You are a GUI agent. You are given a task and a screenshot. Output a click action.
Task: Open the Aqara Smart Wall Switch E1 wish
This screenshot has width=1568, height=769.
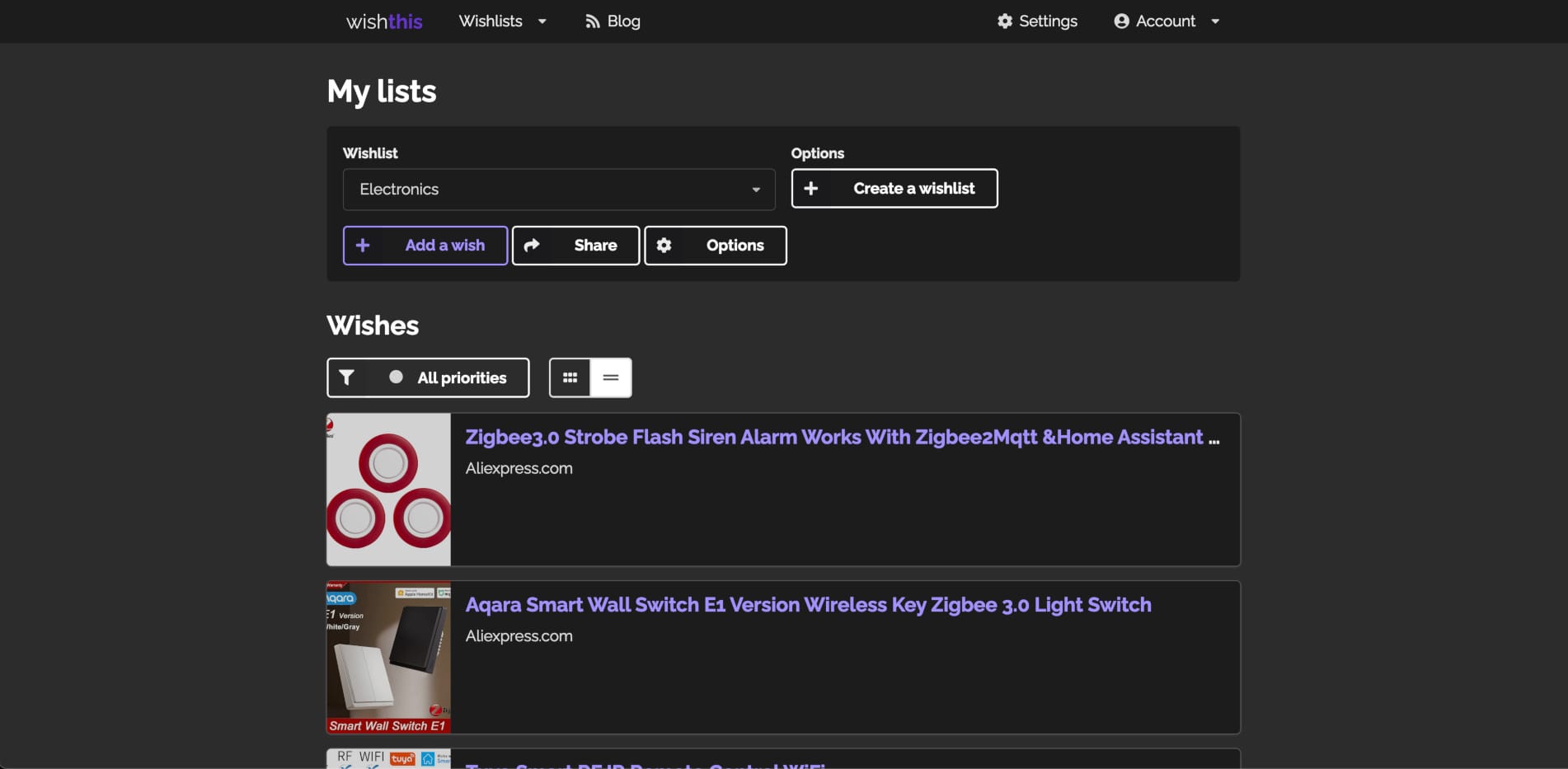[x=809, y=605]
